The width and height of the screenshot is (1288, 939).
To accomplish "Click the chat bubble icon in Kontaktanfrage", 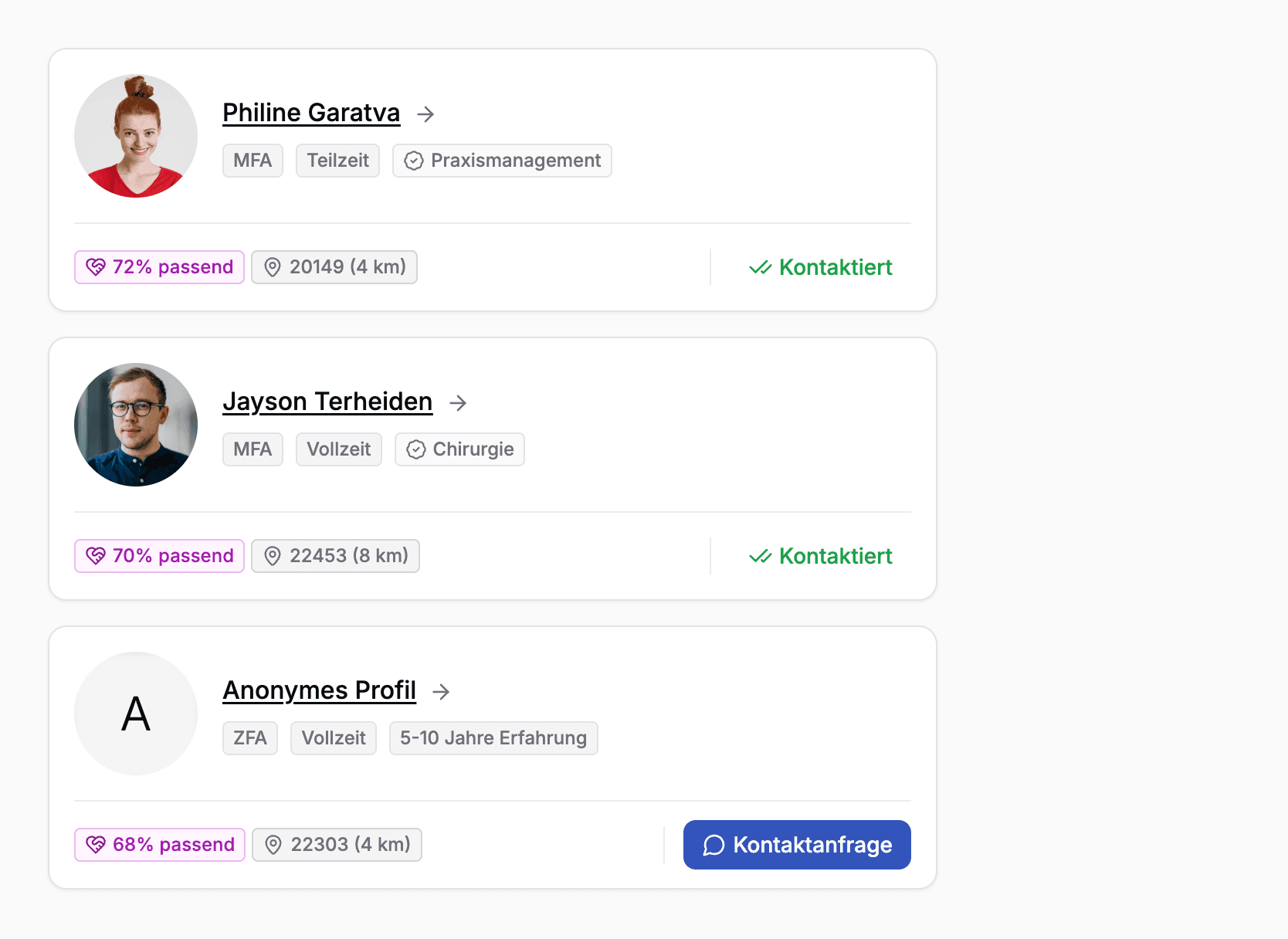I will click(713, 845).
